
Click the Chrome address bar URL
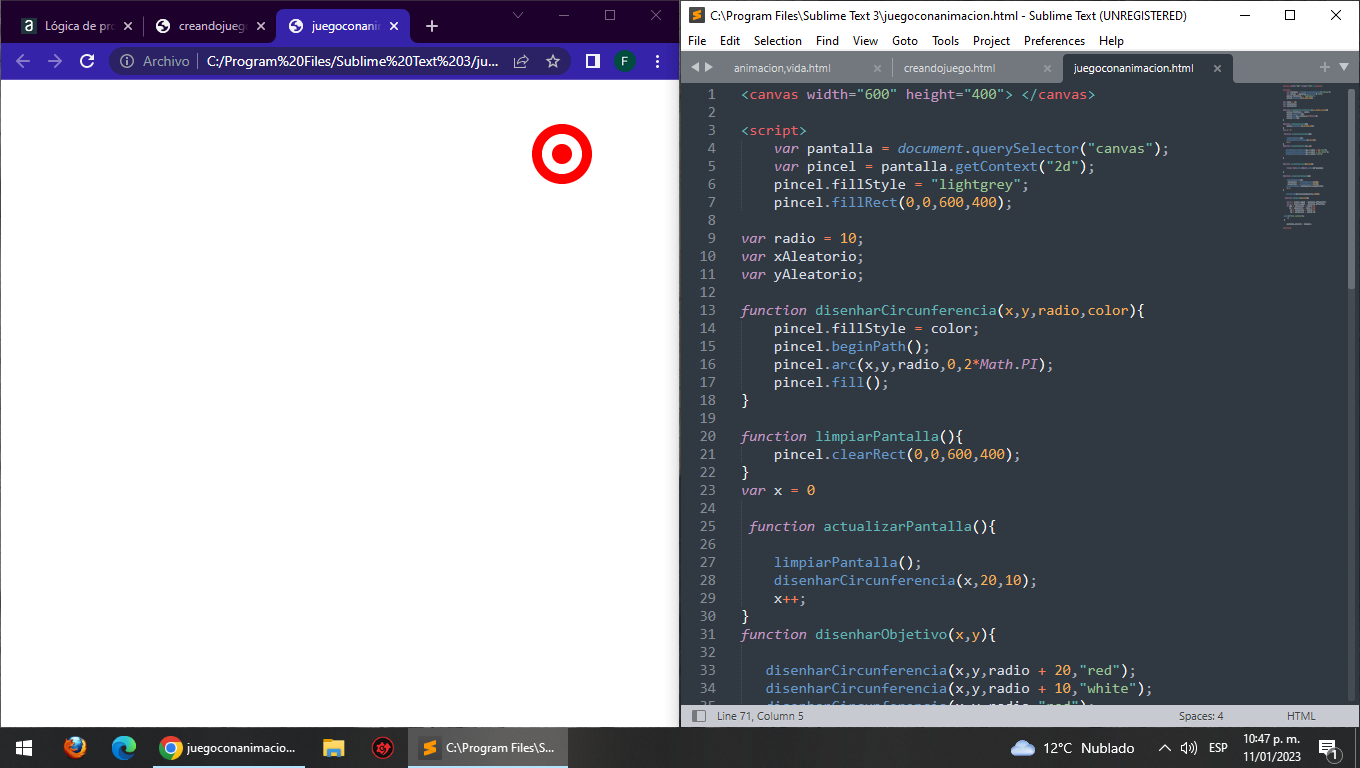tap(352, 61)
